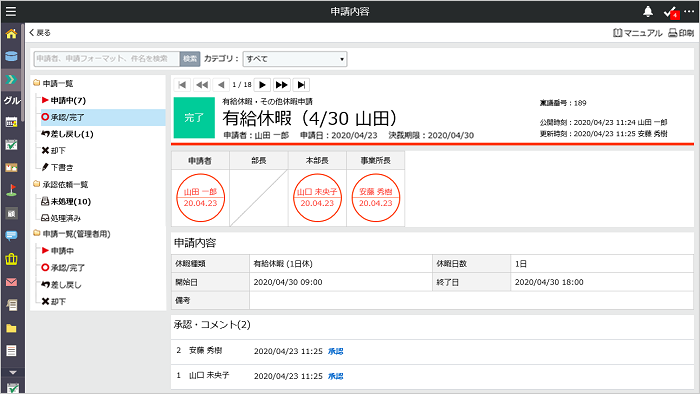The image size is (700, 394).
Task: Open the database sidebar icon
Action: tap(11, 56)
